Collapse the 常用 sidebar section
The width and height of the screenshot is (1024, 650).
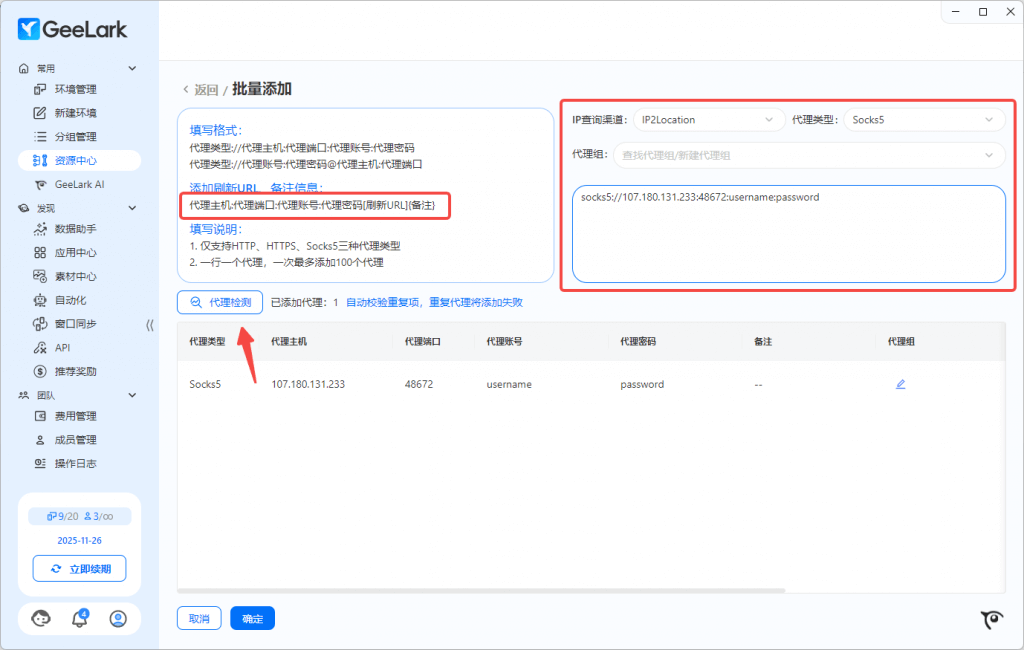pyautogui.click(x=132, y=68)
